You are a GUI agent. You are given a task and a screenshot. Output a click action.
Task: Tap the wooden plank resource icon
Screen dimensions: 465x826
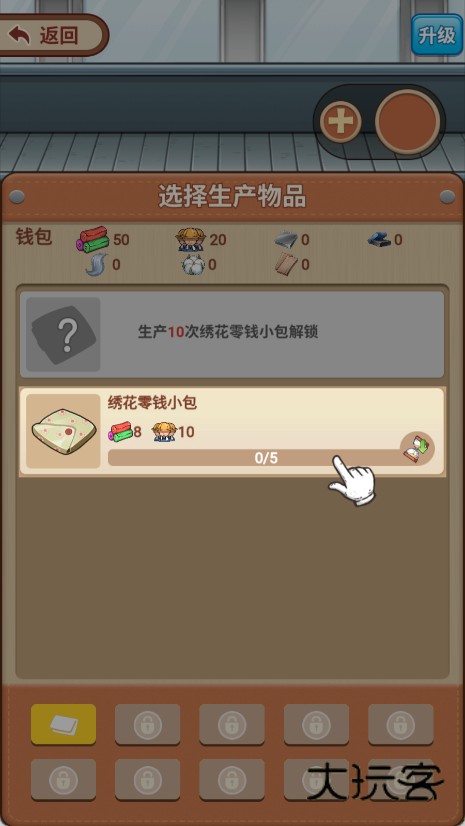(x=286, y=264)
